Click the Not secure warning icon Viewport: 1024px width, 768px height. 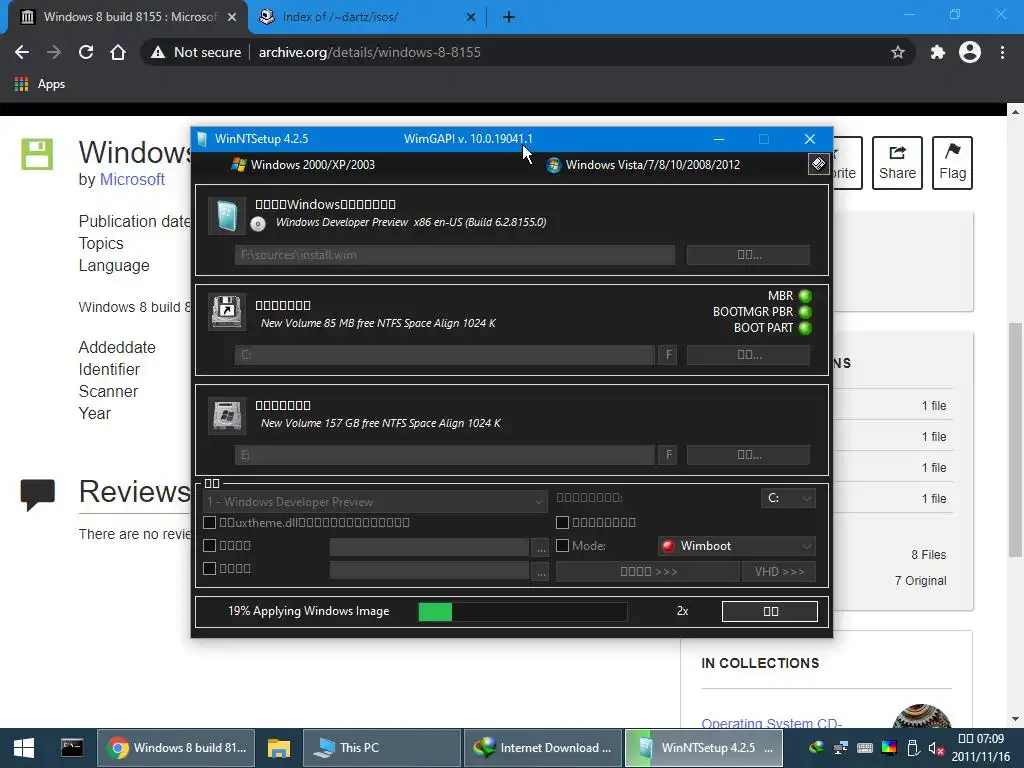click(x=157, y=52)
